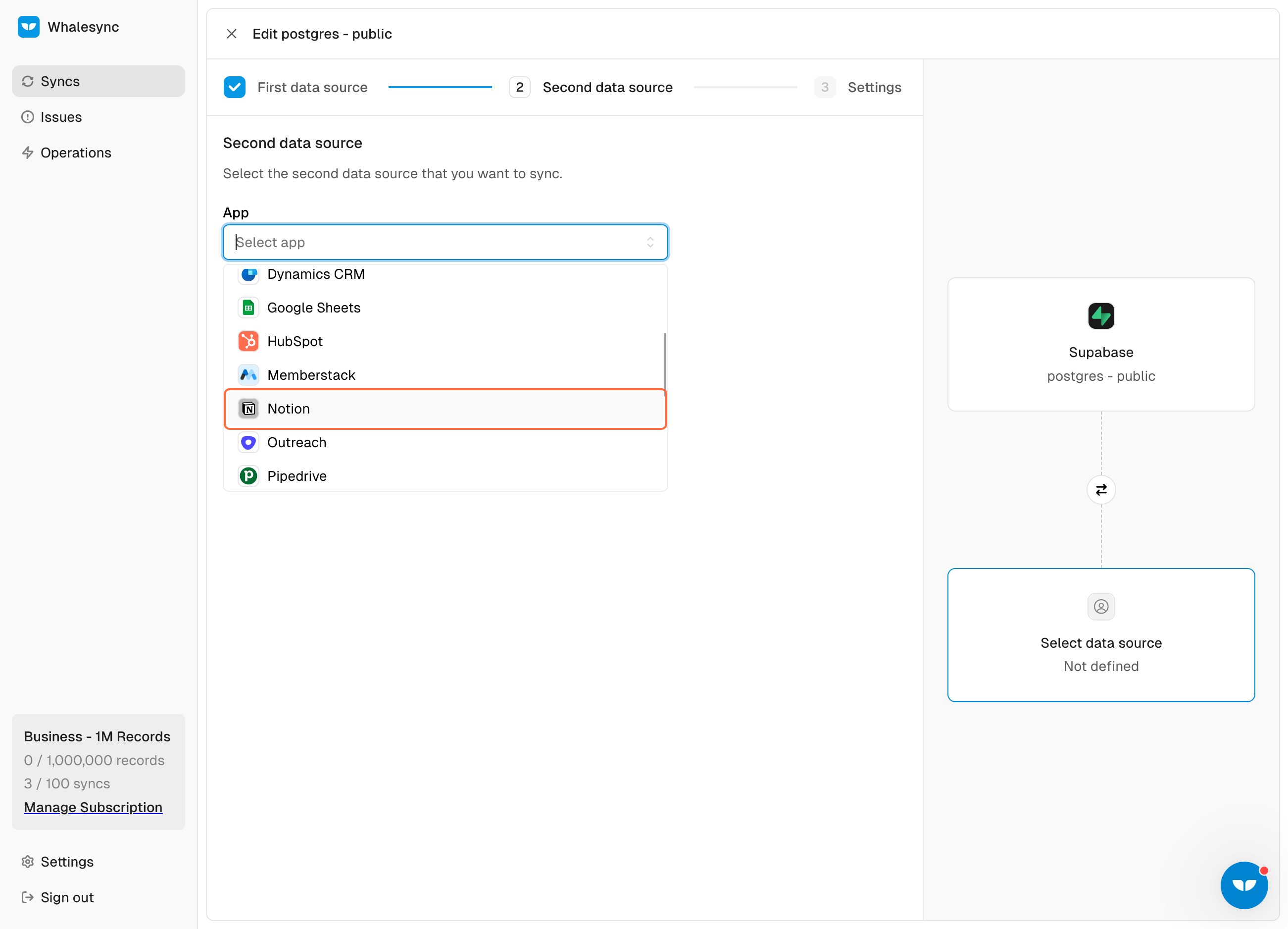Click the sidebar Settings gear icon
This screenshot has width=1288, height=929.
click(28, 861)
